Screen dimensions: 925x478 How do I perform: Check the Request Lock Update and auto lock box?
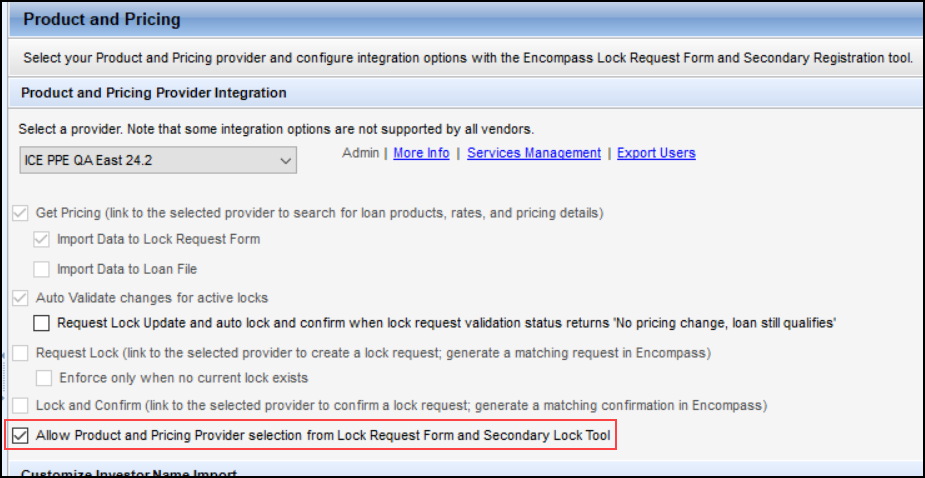[42, 323]
